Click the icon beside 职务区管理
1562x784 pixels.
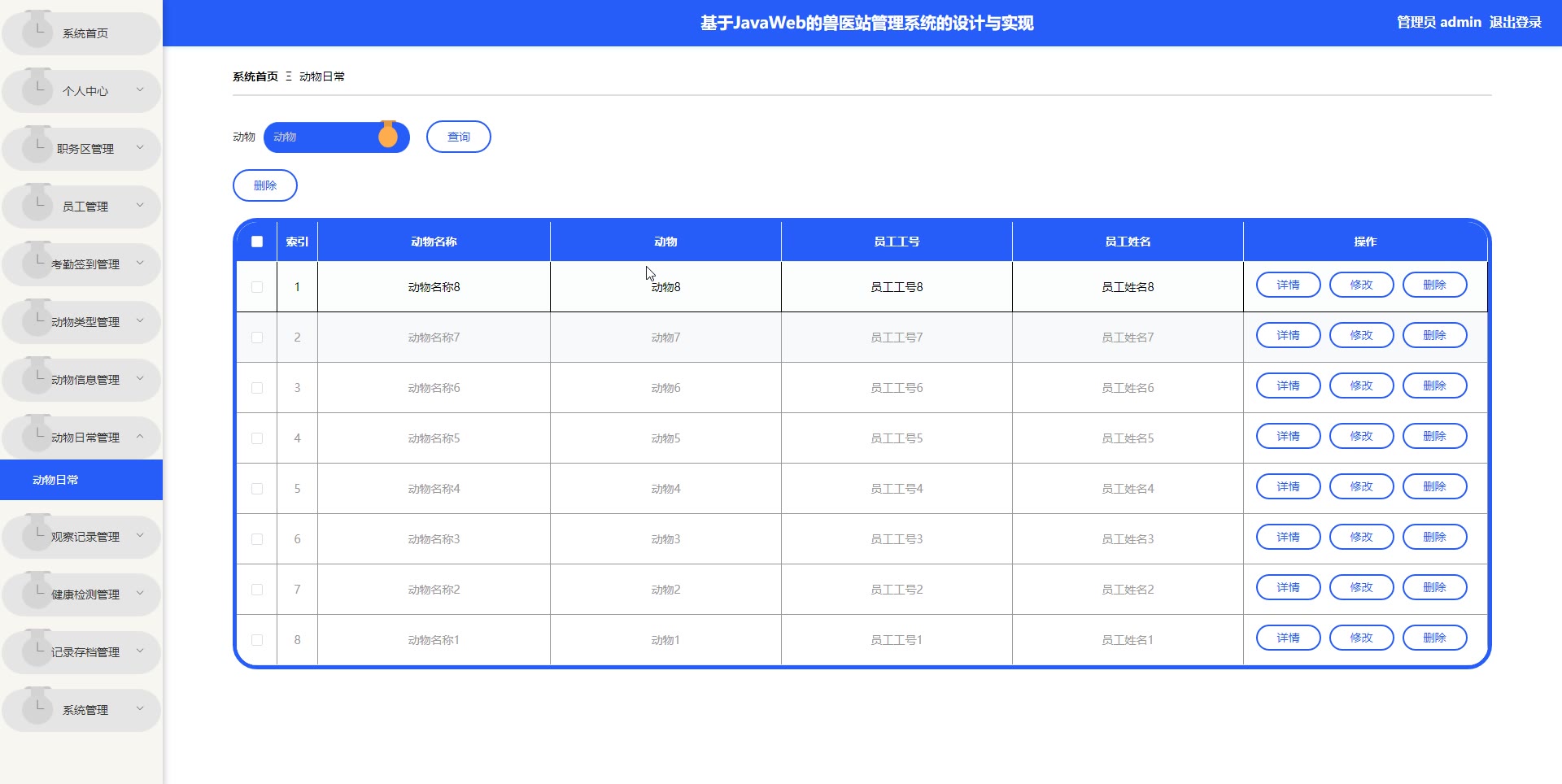click(x=37, y=146)
